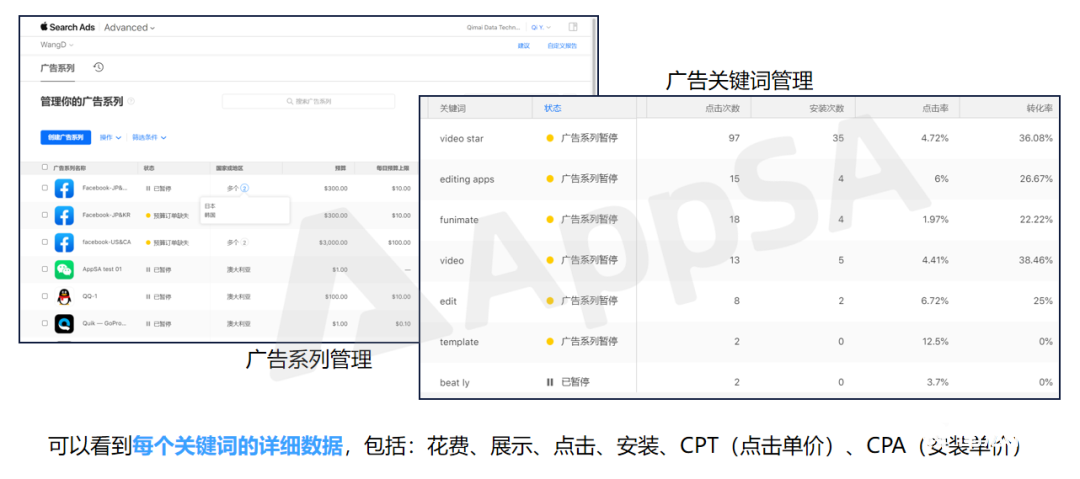Viewport: 1080px width, 479px height.
Task: Click the count badge beside 多个 in first row
Action: click(x=244, y=187)
